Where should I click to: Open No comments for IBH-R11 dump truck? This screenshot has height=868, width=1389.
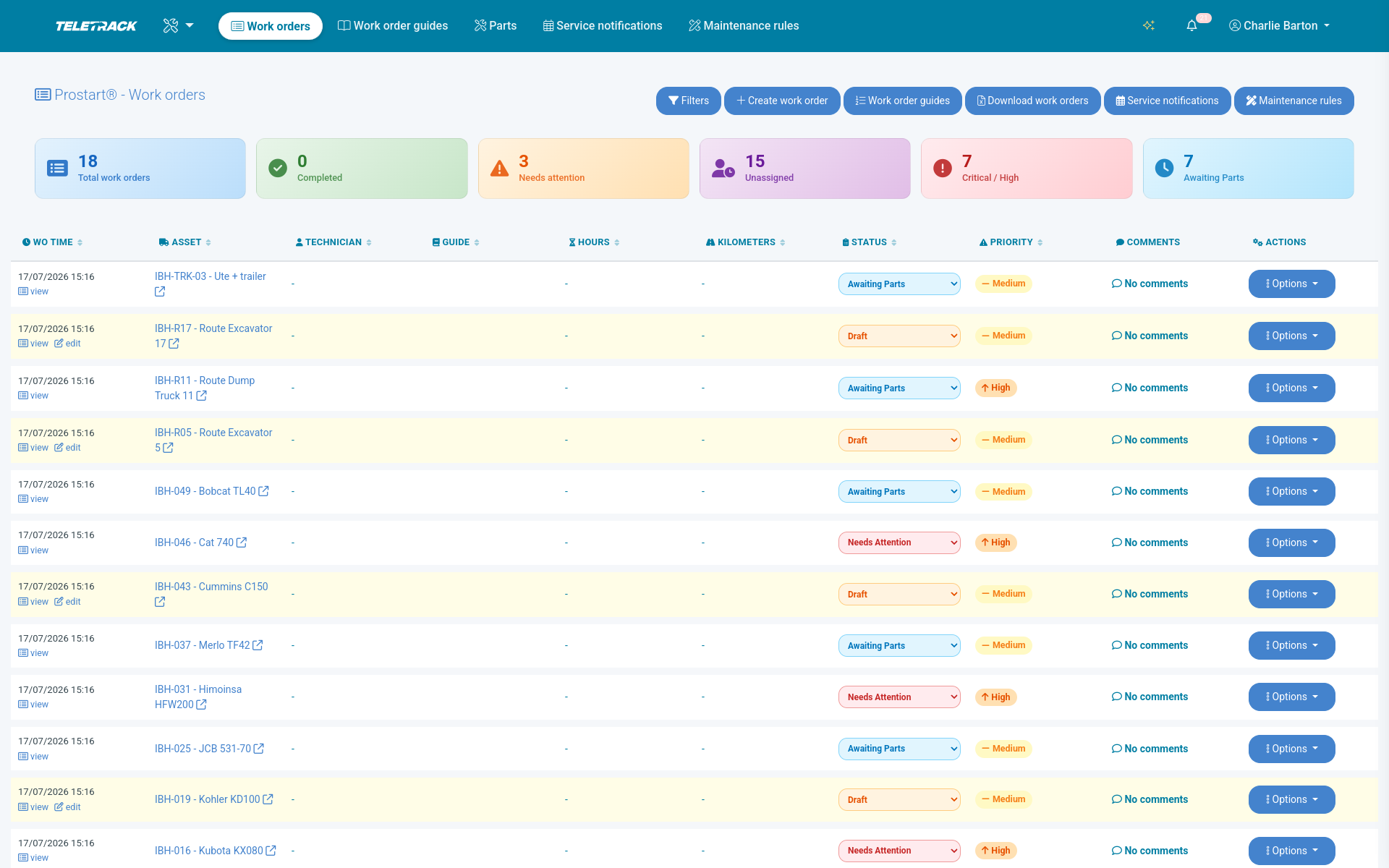click(x=1150, y=388)
